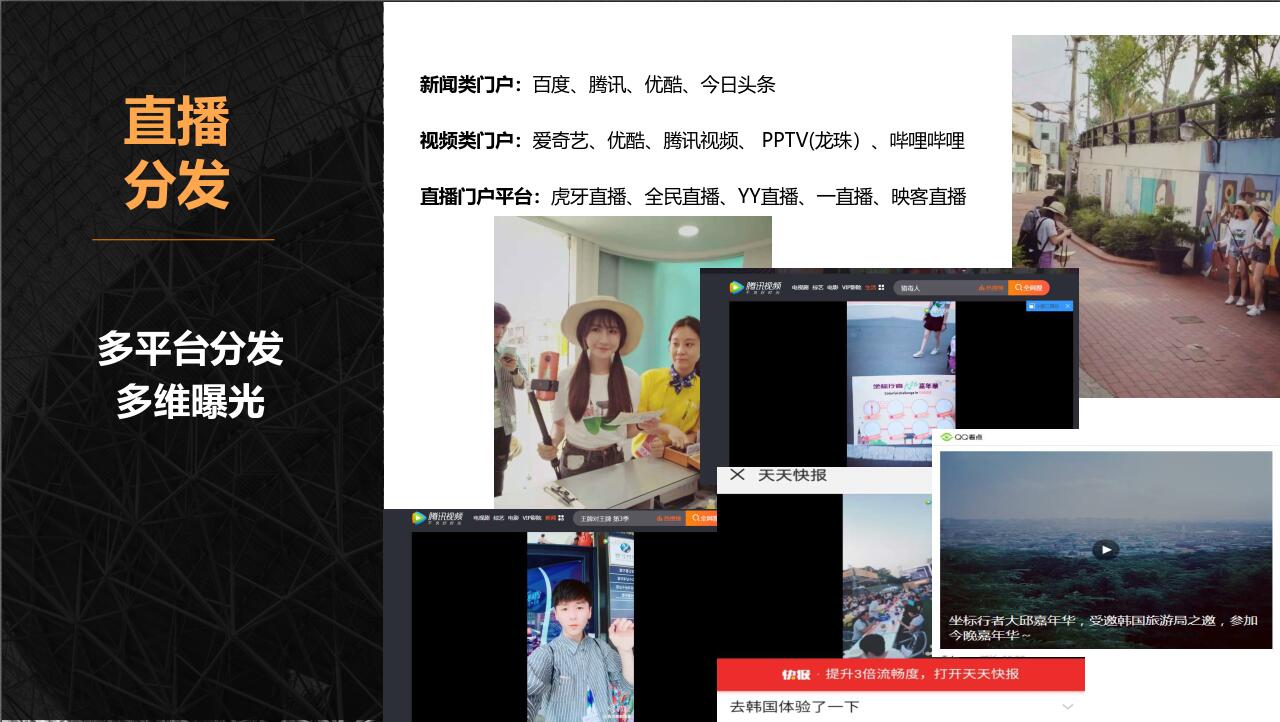This screenshot has height=722, width=1280.
Task: Click the 多维曝光 subtitle text
Action: point(190,401)
